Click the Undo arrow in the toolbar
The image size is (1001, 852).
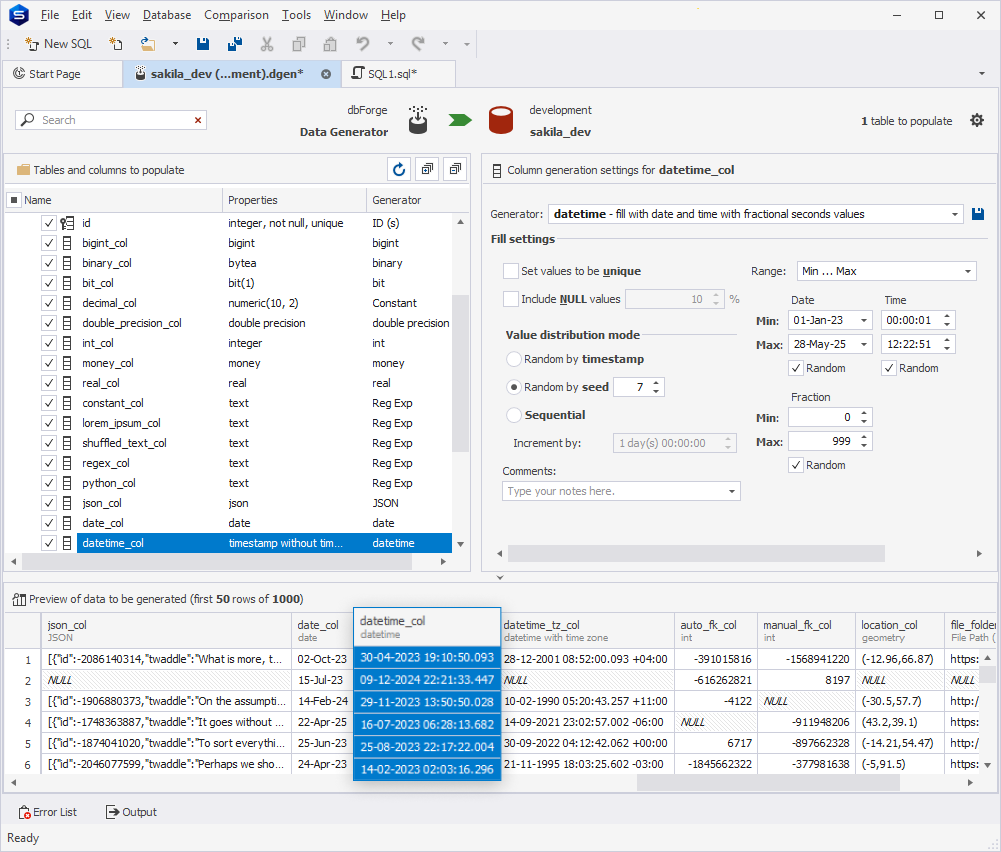click(x=363, y=44)
